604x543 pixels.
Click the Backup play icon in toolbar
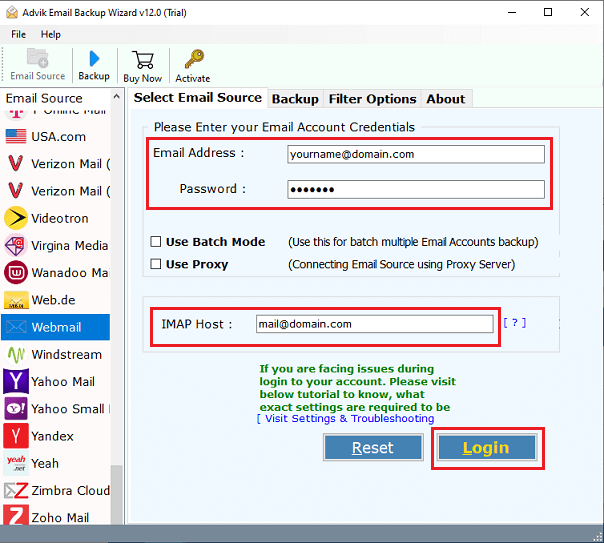(x=94, y=59)
